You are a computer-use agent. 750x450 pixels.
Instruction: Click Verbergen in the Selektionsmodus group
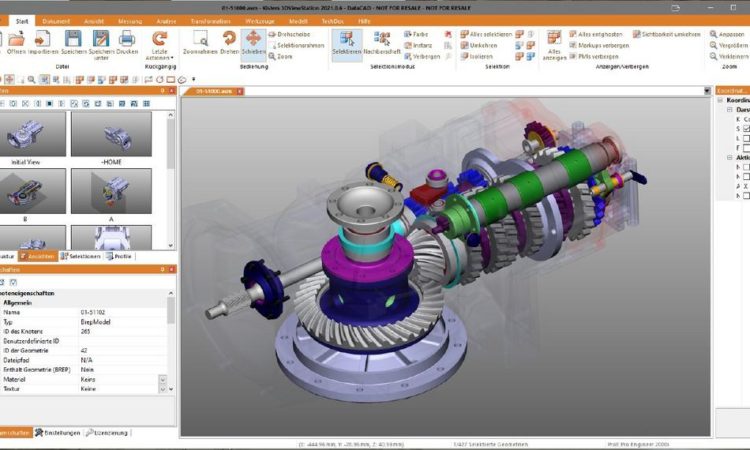pyautogui.click(x=422, y=56)
